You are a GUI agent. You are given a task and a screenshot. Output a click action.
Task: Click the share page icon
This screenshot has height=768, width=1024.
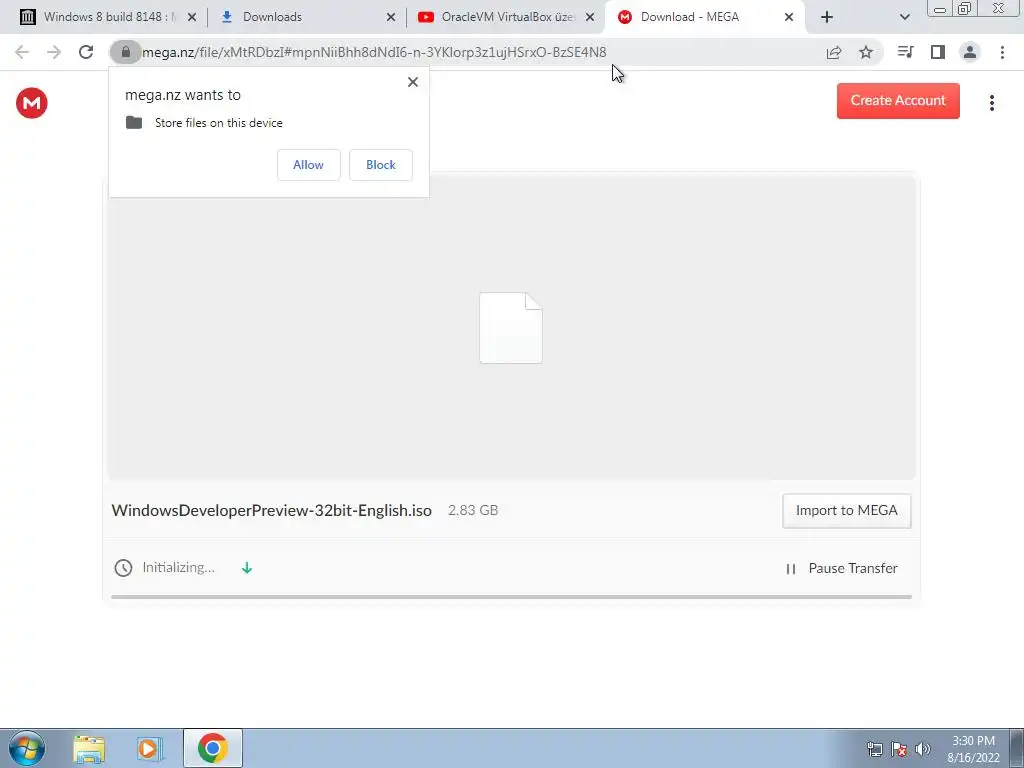tap(834, 52)
